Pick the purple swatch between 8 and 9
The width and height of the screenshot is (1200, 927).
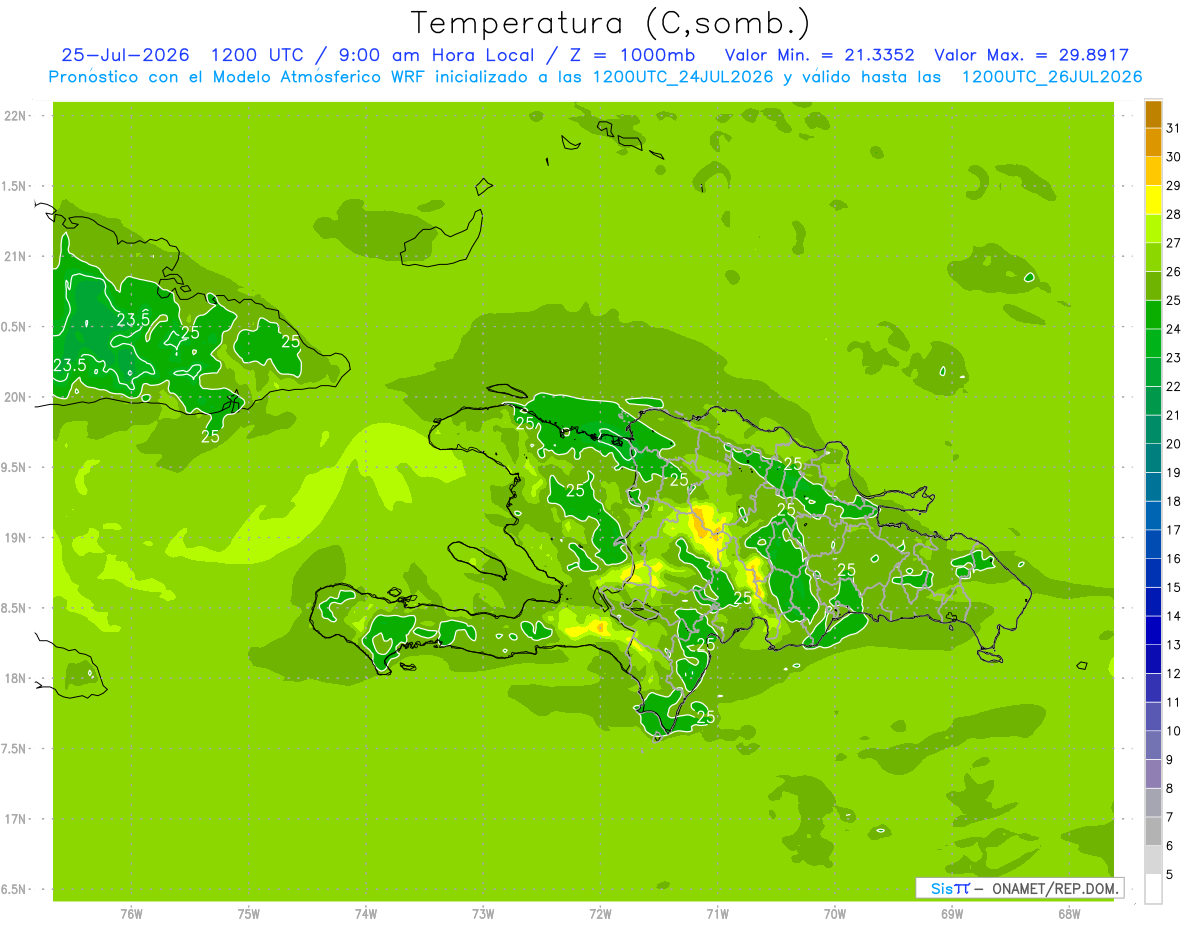coord(1153,774)
